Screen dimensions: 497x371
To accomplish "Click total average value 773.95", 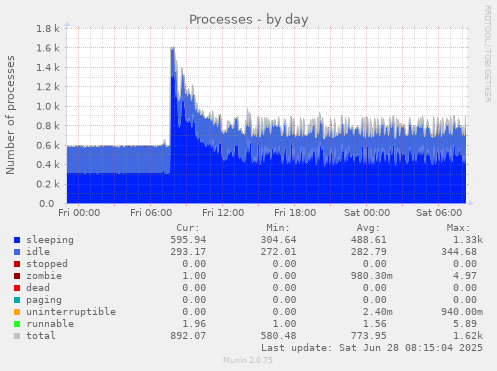I will [368, 336].
